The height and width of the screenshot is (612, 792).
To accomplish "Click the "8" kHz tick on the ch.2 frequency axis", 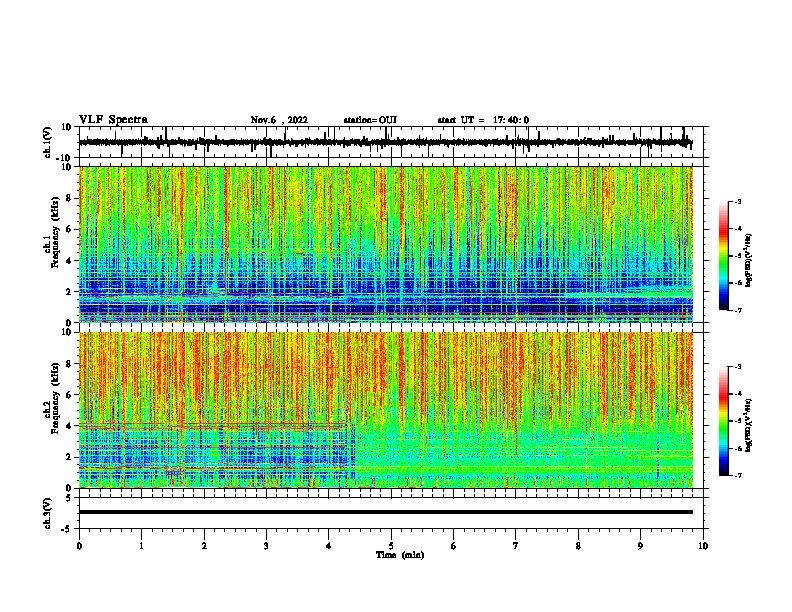I will [69, 364].
